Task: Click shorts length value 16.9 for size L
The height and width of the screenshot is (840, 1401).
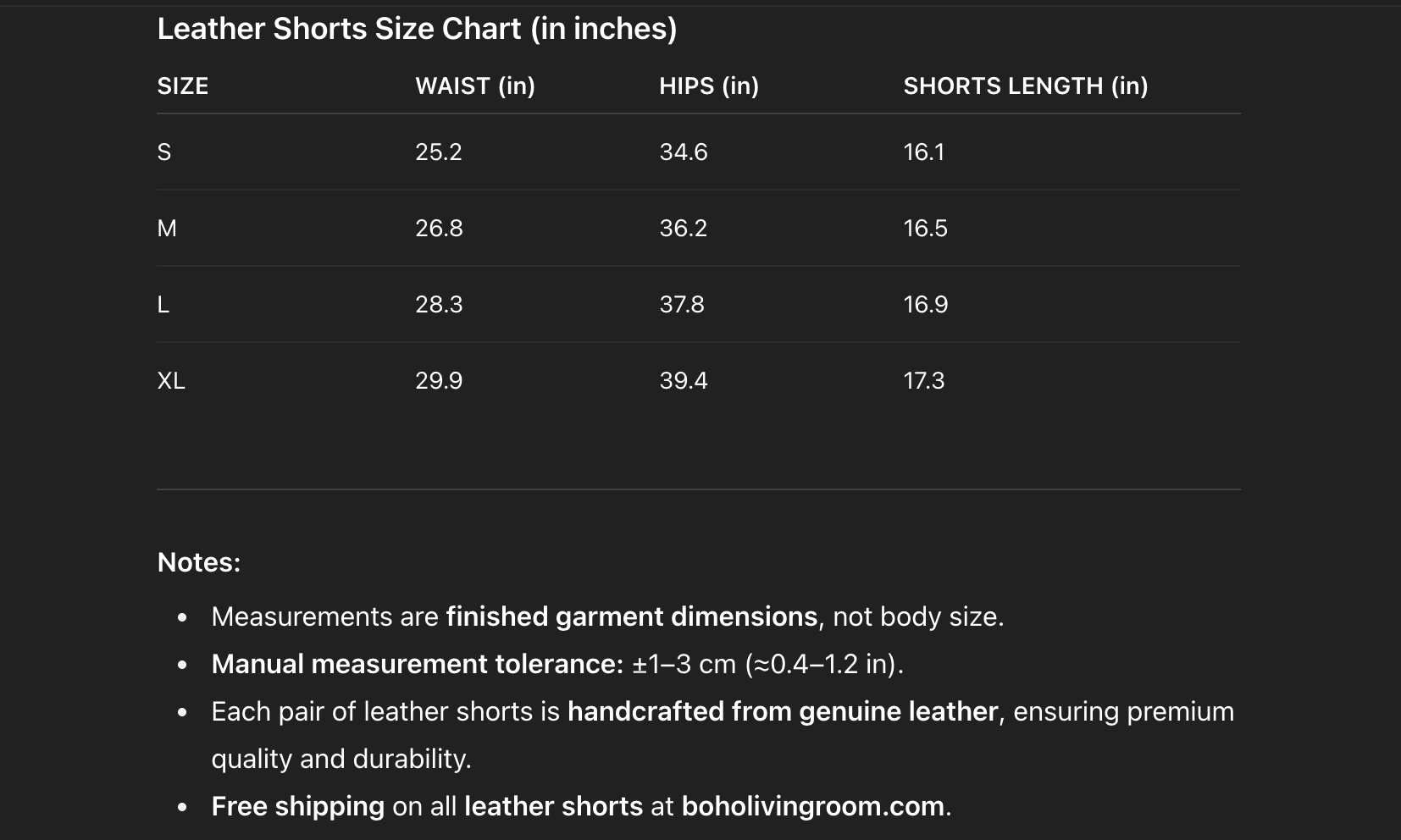Action: pos(925,305)
